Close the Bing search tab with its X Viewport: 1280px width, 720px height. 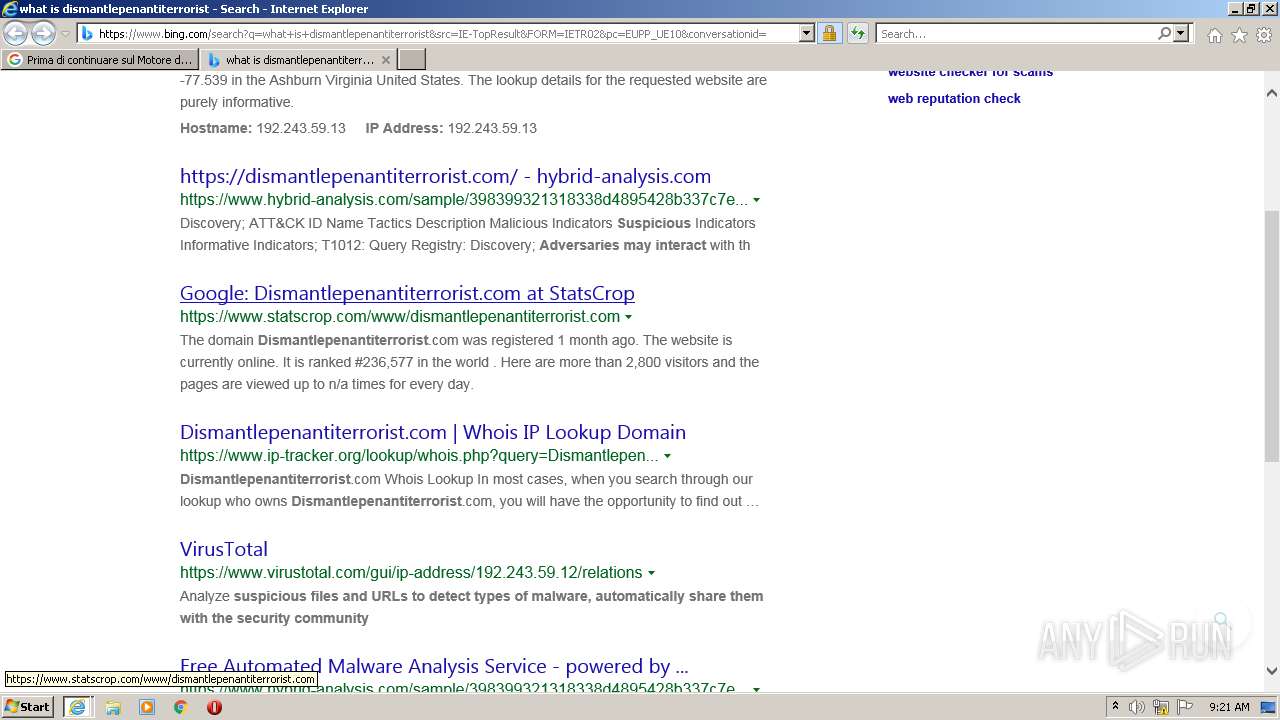click(385, 60)
